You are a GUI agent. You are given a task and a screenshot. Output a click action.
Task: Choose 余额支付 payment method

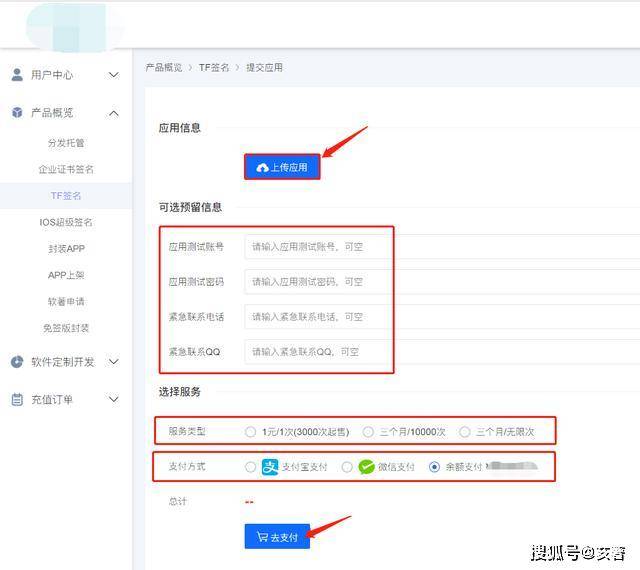coord(434,467)
